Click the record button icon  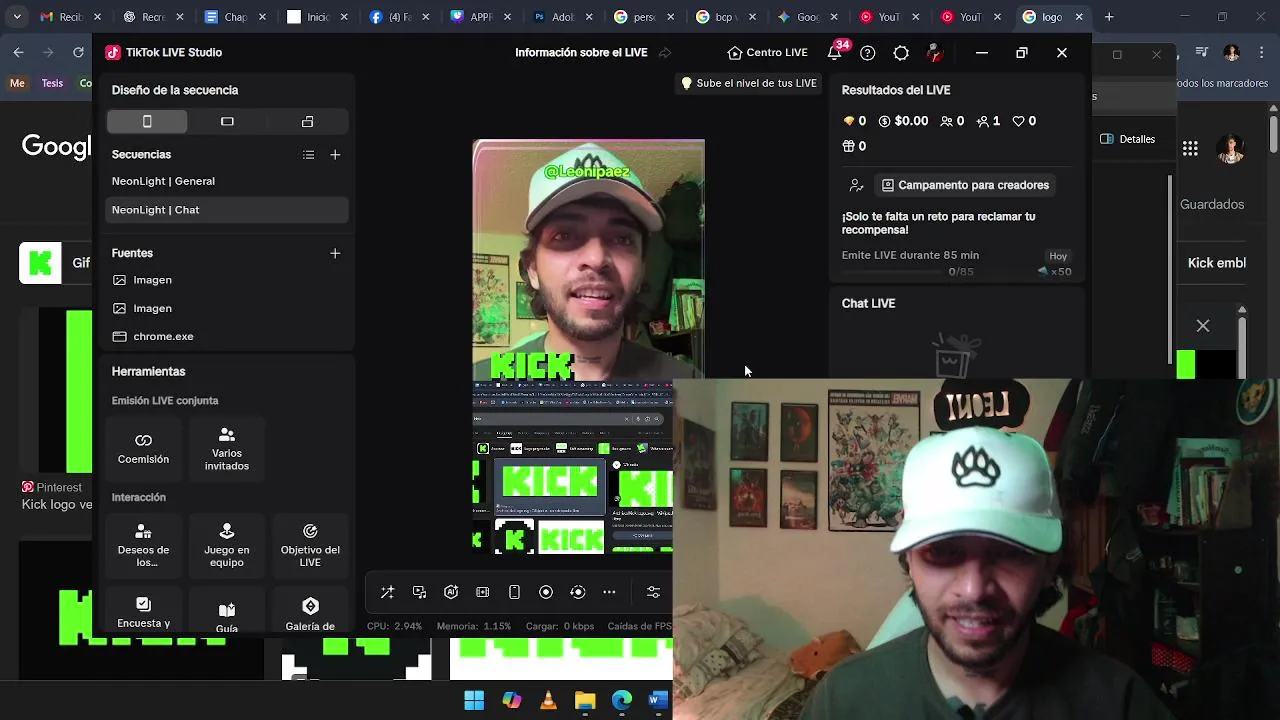point(546,592)
